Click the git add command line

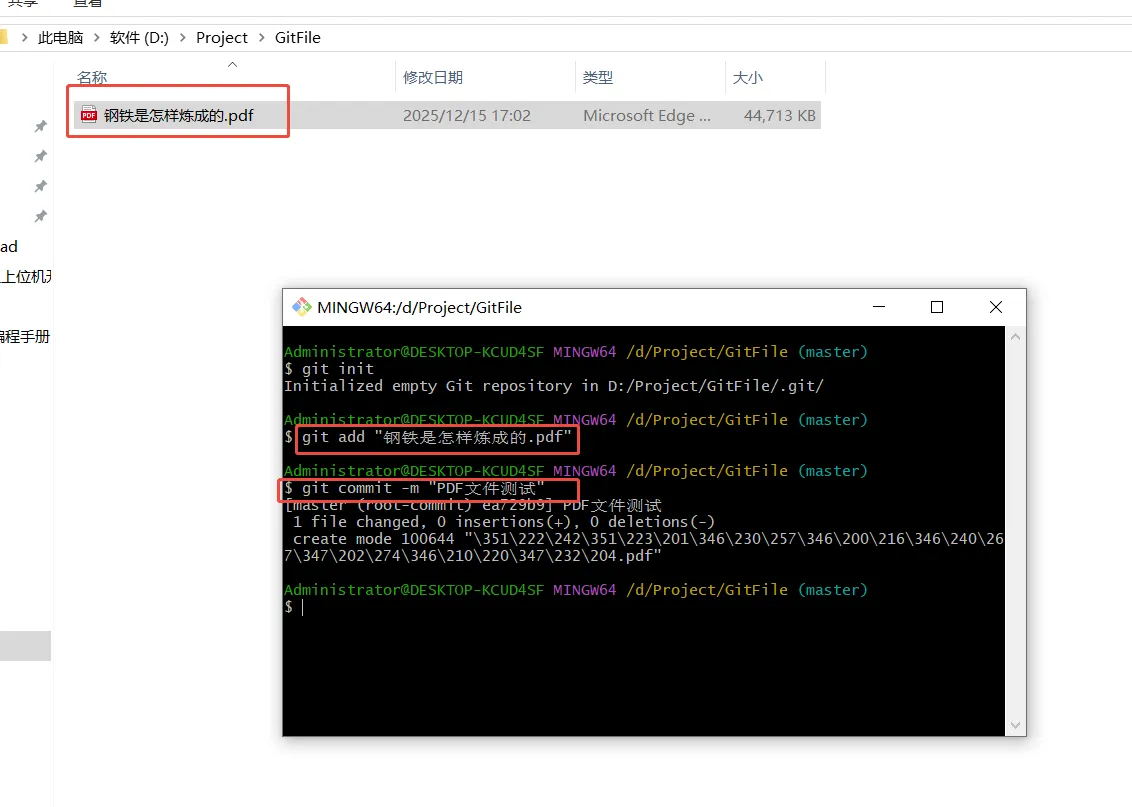pyautogui.click(x=428, y=437)
